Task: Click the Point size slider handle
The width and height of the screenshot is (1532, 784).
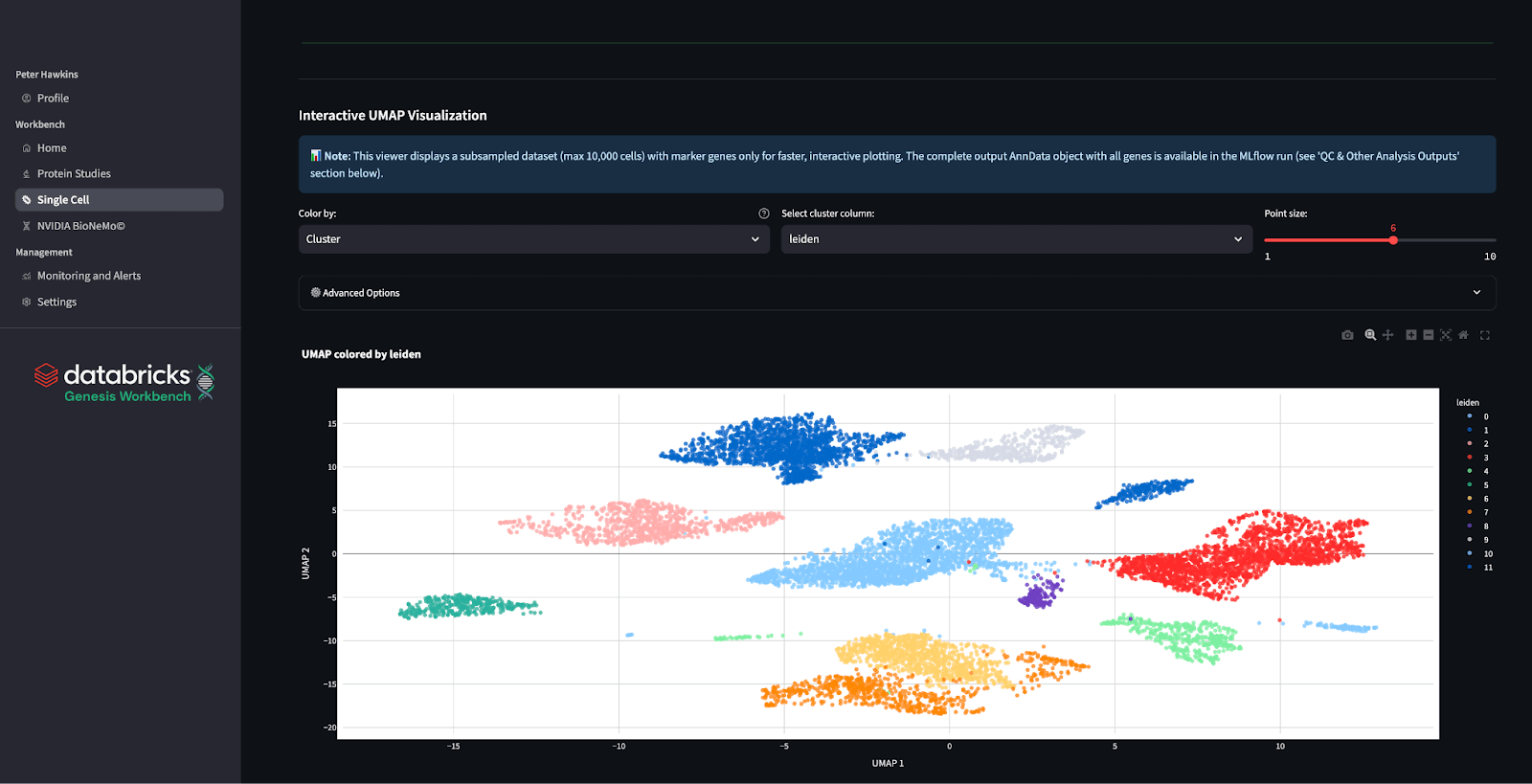Action: (x=1393, y=240)
